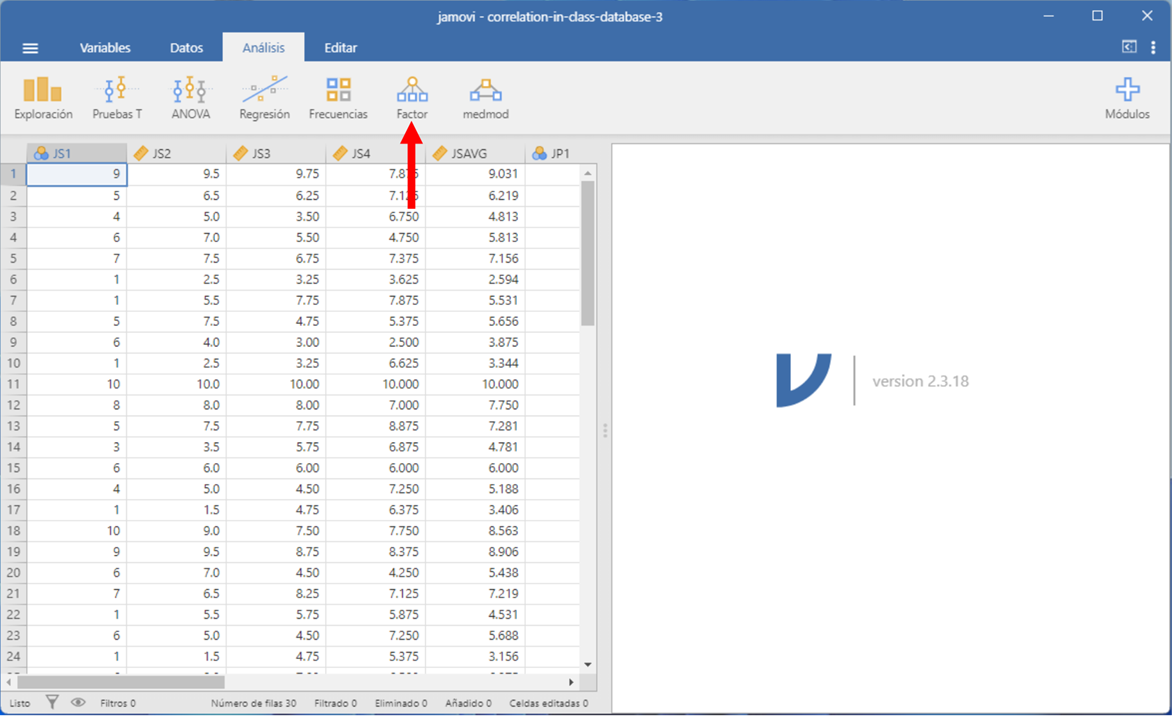The width and height of the screenshot is (1172, 716).
Task: Open the ANOVA analysis menu
Action: point(190,98)
